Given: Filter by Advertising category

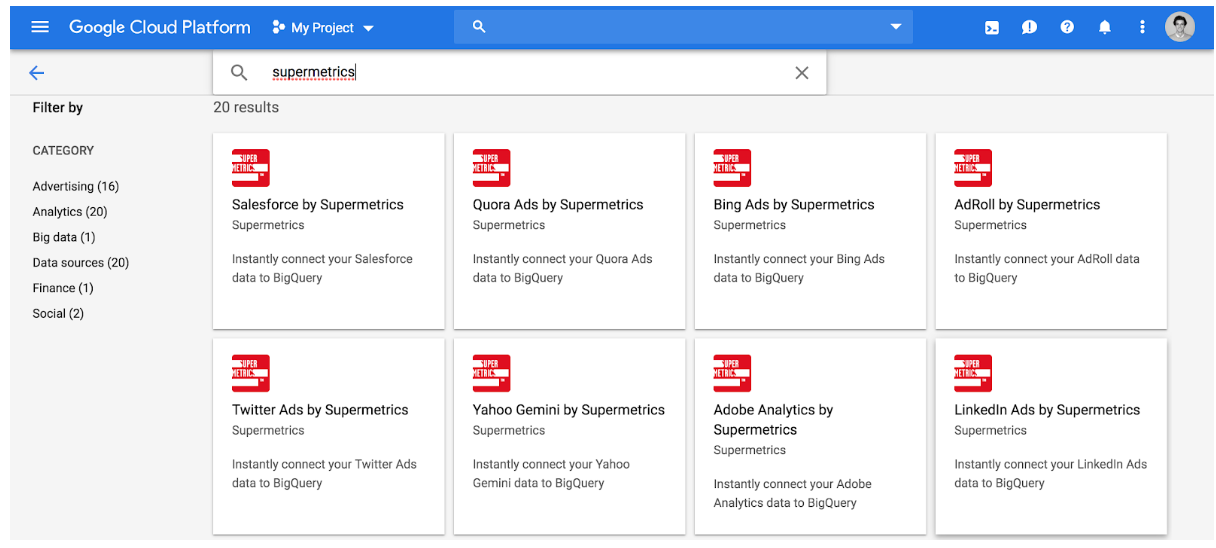Looking at the screenshot, I should (76, 187).
